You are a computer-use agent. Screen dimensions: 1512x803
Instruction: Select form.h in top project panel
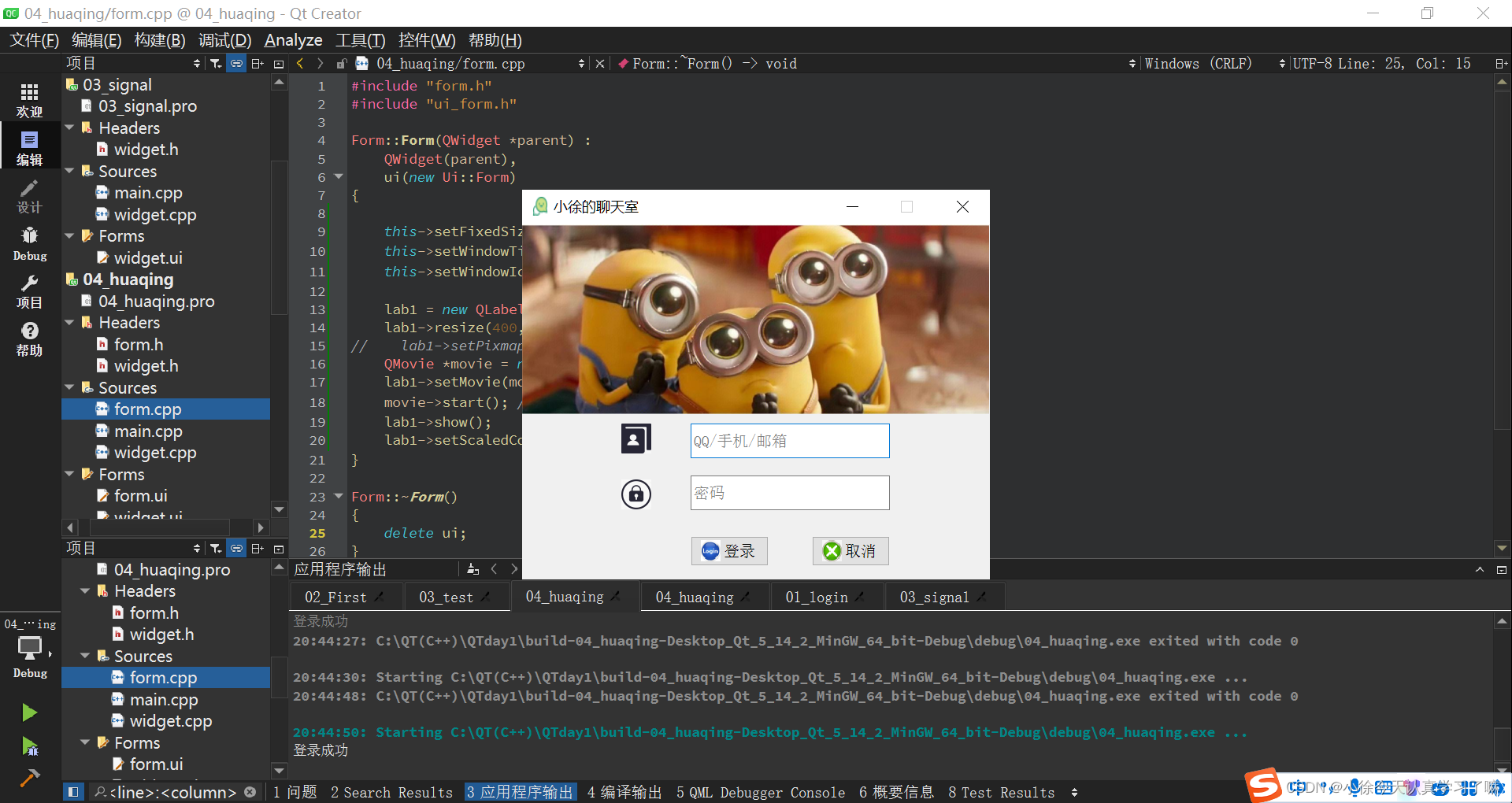pos(138,345)
